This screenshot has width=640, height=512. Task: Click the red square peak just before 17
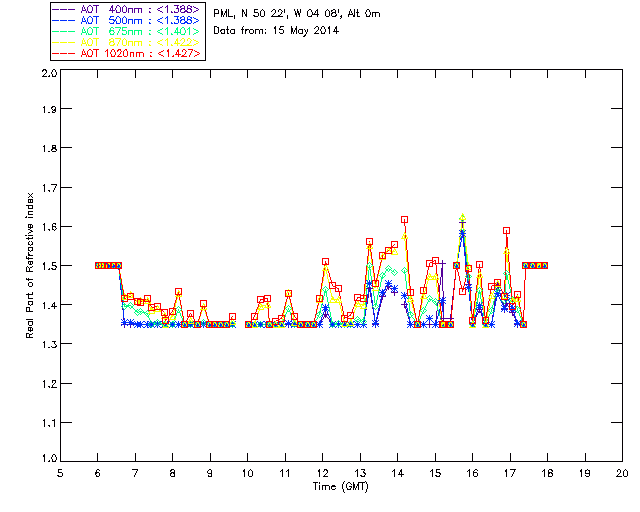coord(507,231)
